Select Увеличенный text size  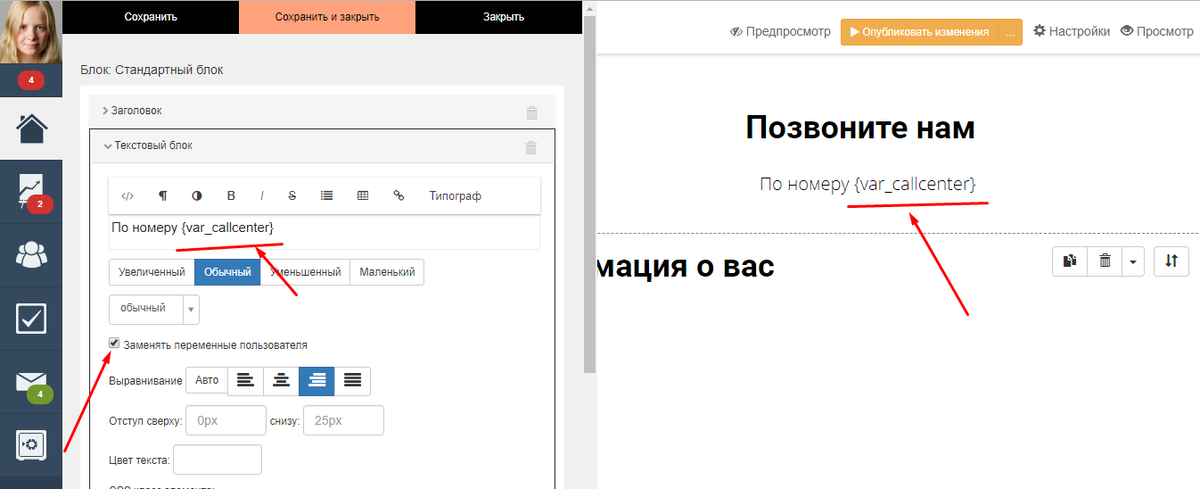tap(151, 272)
